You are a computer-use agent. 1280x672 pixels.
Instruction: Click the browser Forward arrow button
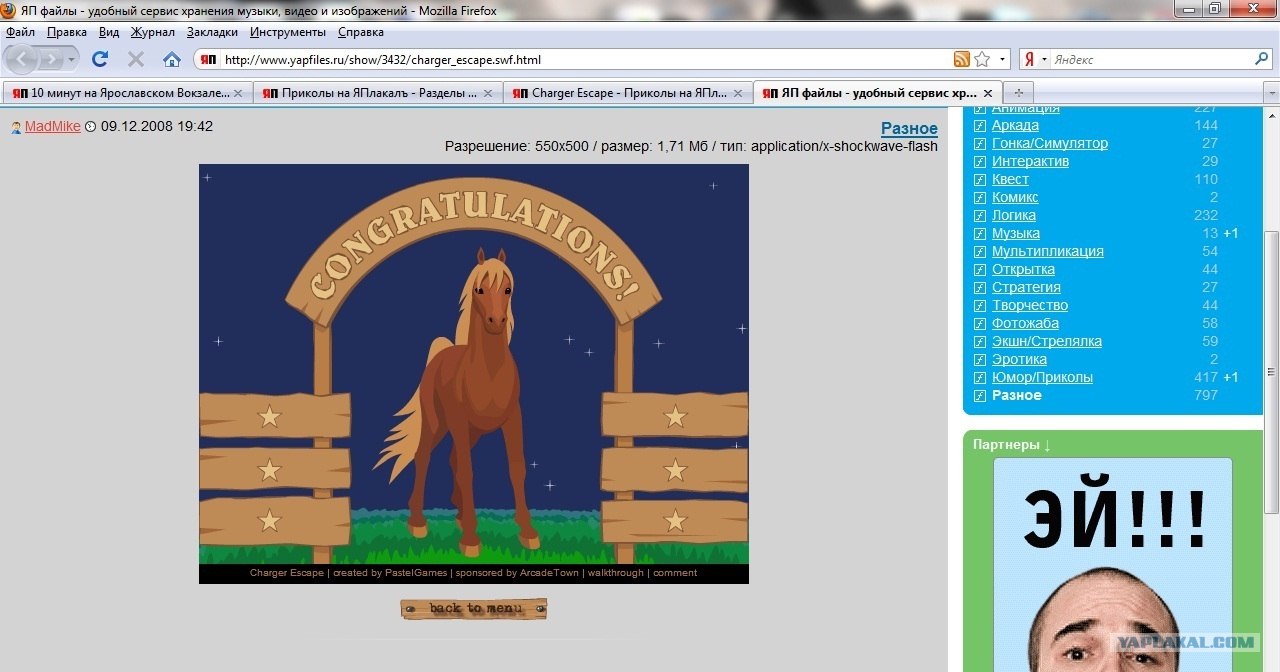point(50,59)
